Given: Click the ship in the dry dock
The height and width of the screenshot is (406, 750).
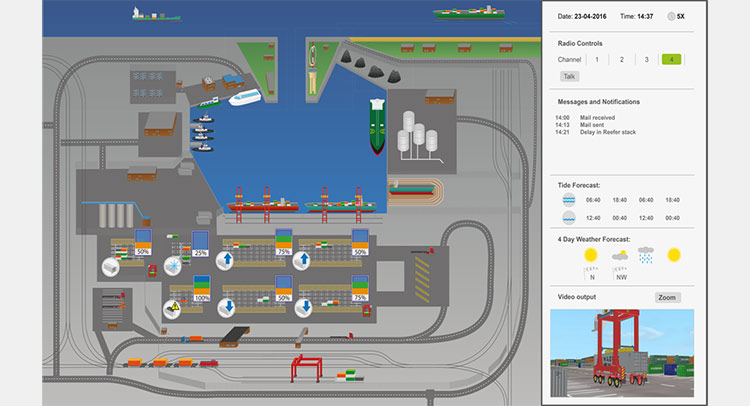Looking at the screenshot, I should coord(411,189).
